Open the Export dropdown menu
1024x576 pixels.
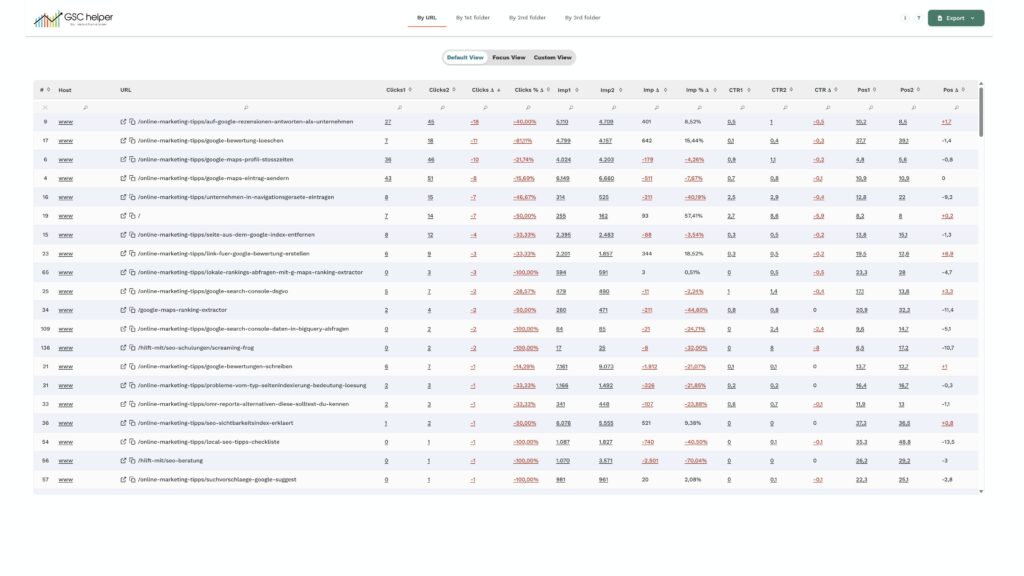[x=955, y=18]
